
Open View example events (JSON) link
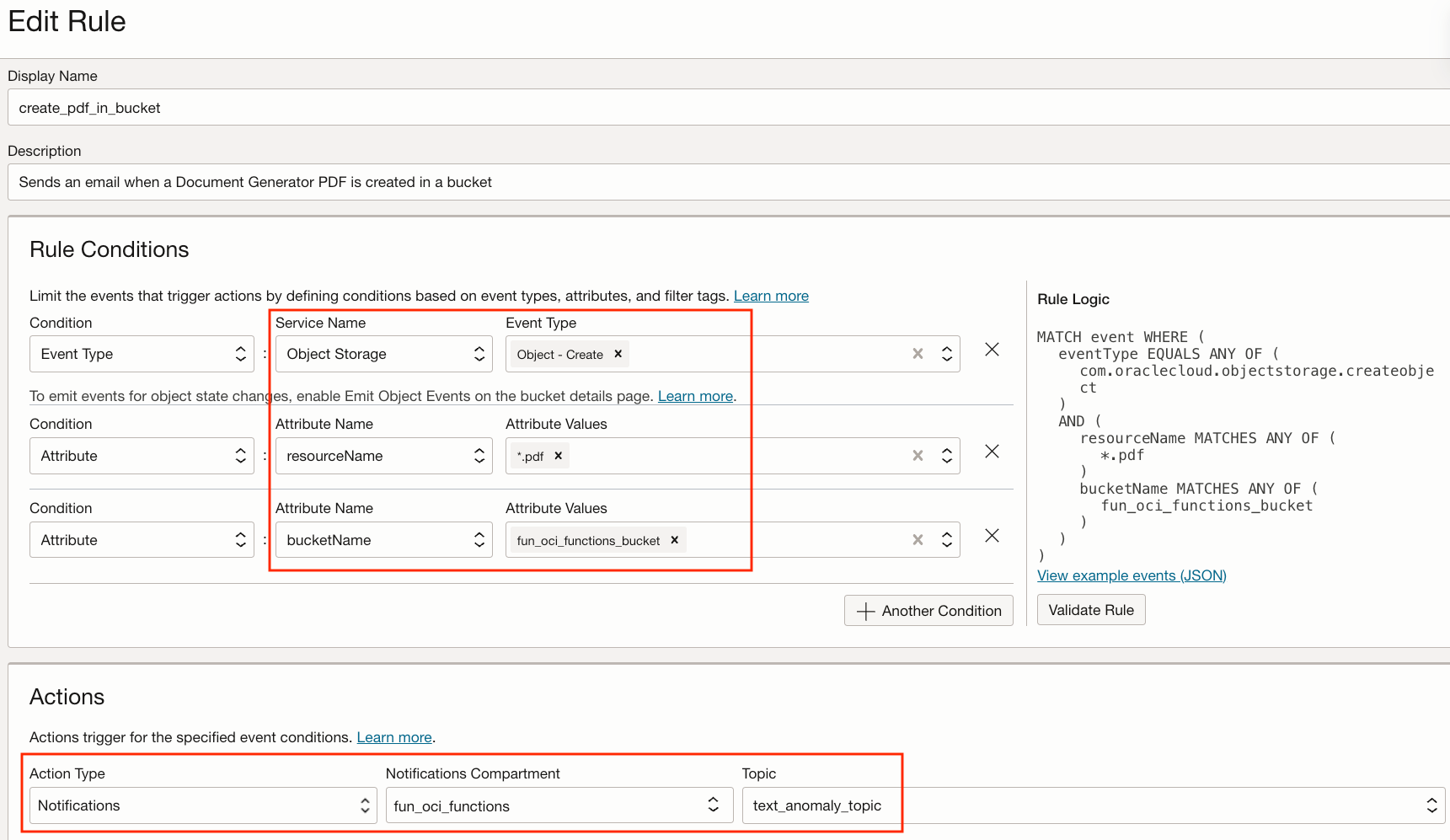pos(1132,575)
